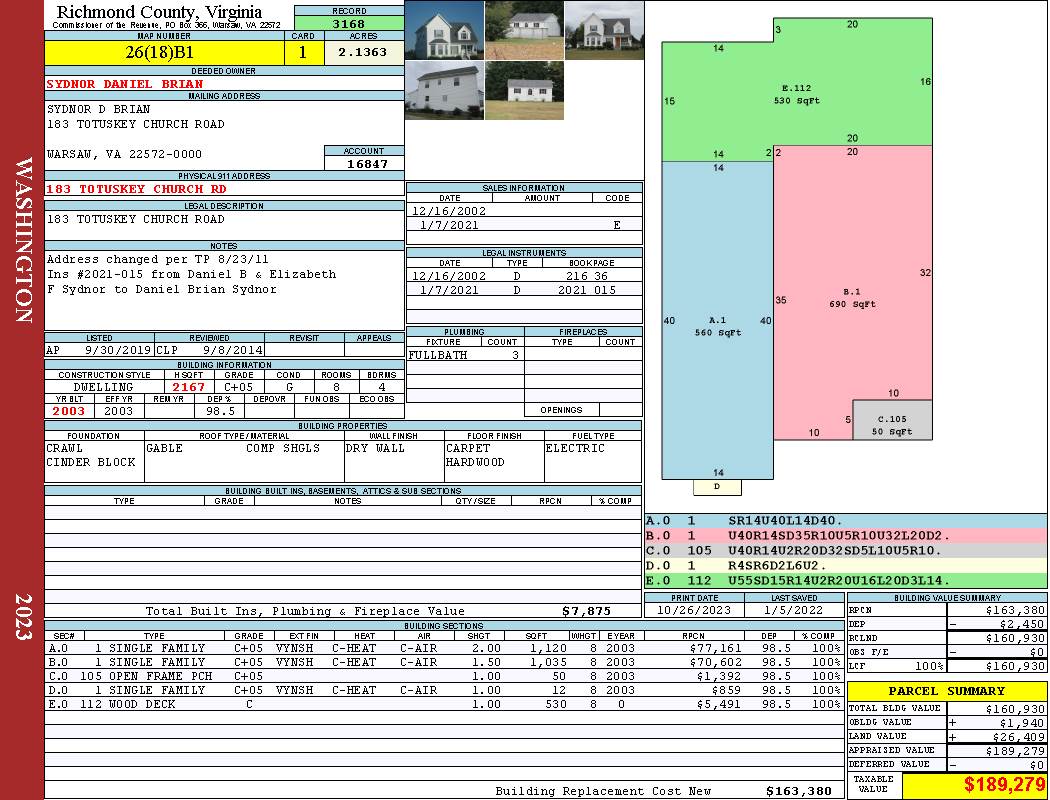
Task: Click RPCN amount $77,161
Action: [x=715, y=648]
